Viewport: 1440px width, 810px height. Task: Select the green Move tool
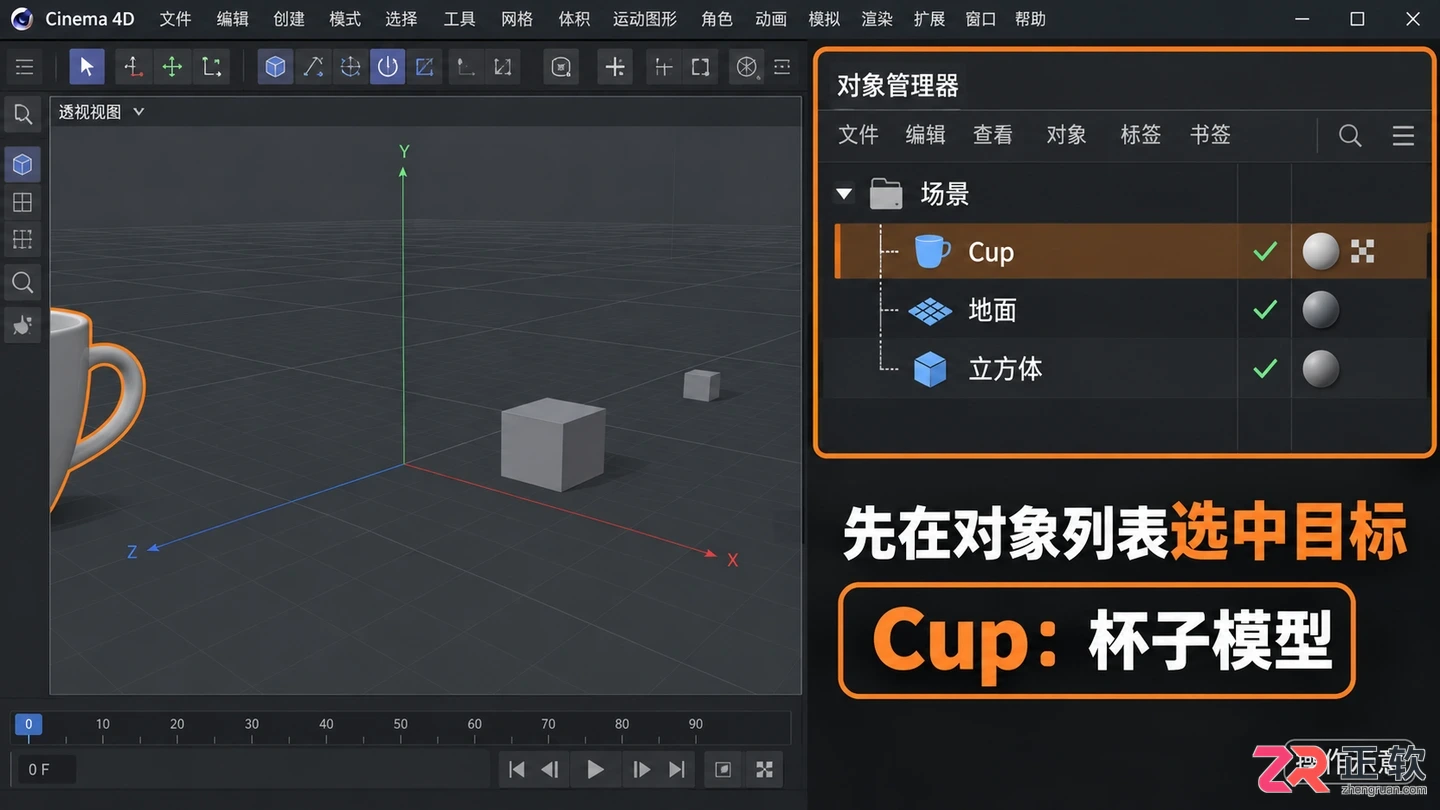tap(172, 67)
